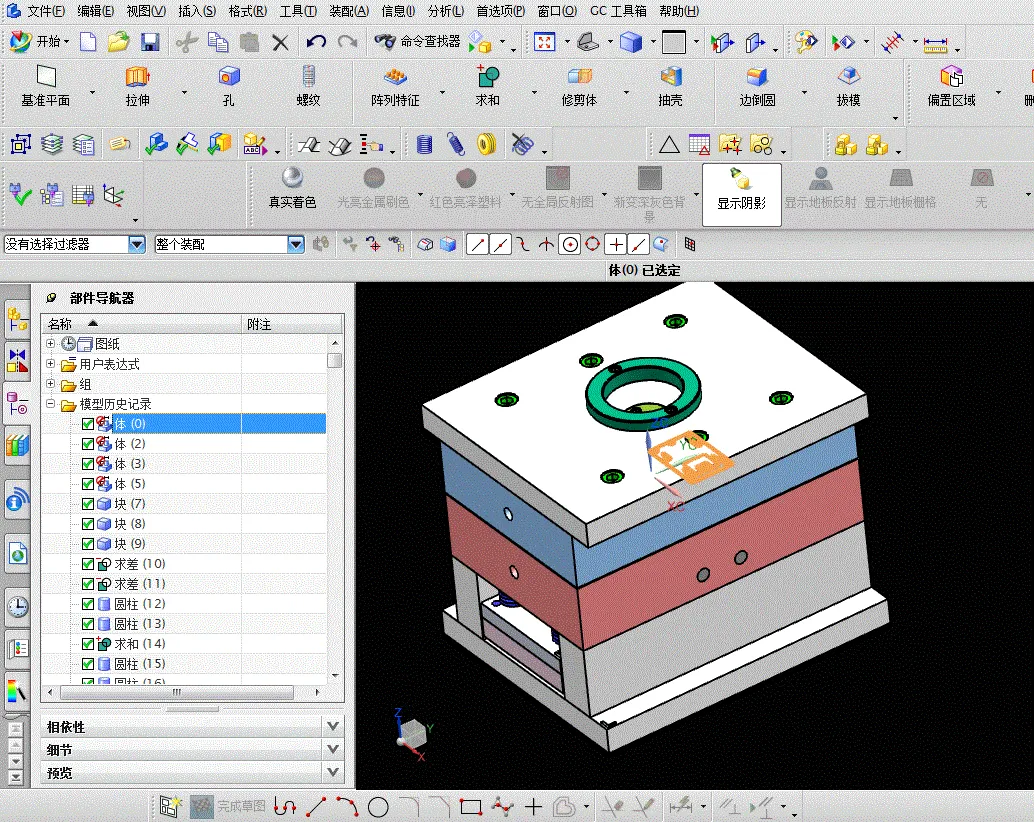Toggle Show Shadows (显示阴影) button
The height and width of the screenshot is (822, 1034).
(742, 194)
